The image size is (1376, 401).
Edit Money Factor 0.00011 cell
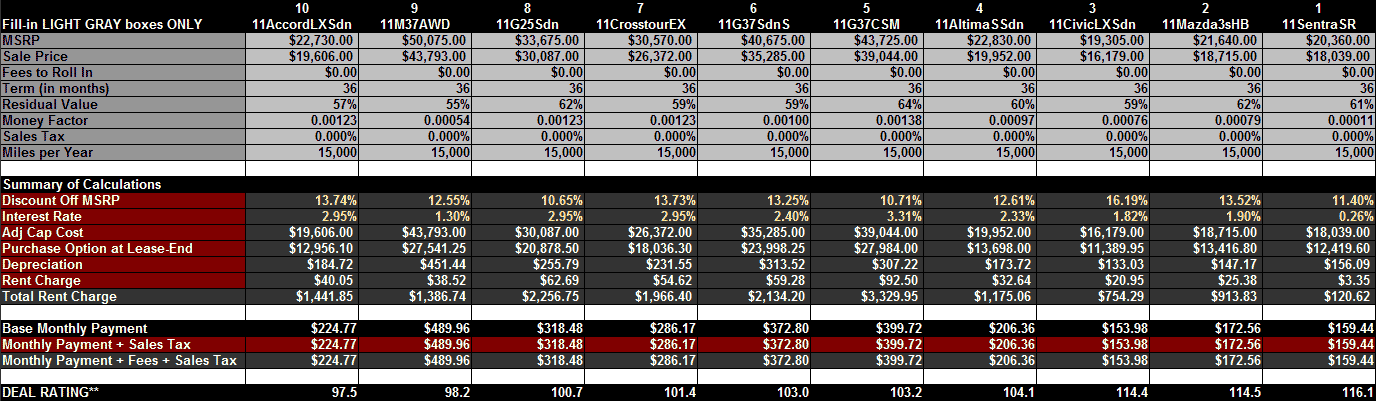(1321, 120)
